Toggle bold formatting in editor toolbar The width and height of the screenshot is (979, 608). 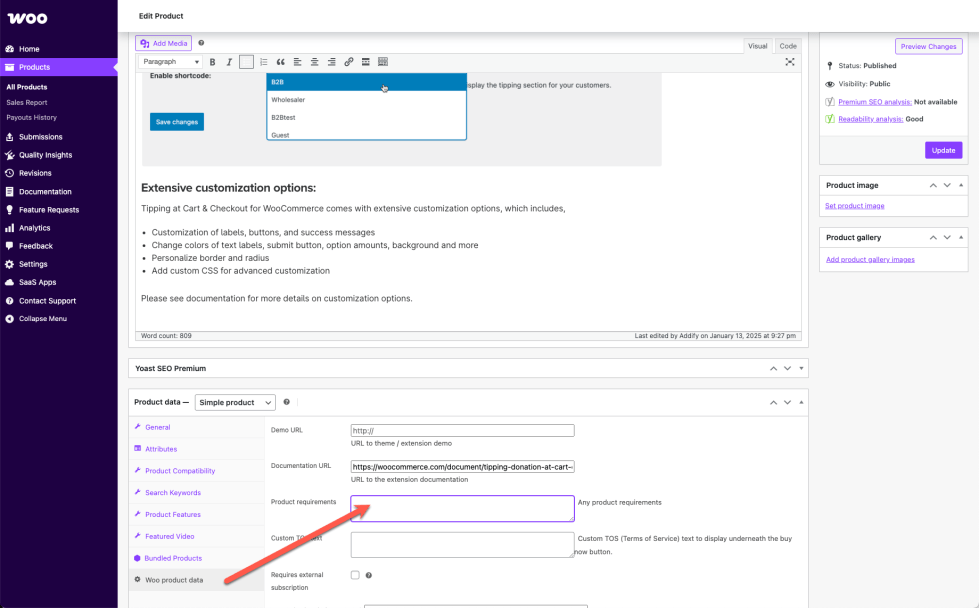(212, 62)
